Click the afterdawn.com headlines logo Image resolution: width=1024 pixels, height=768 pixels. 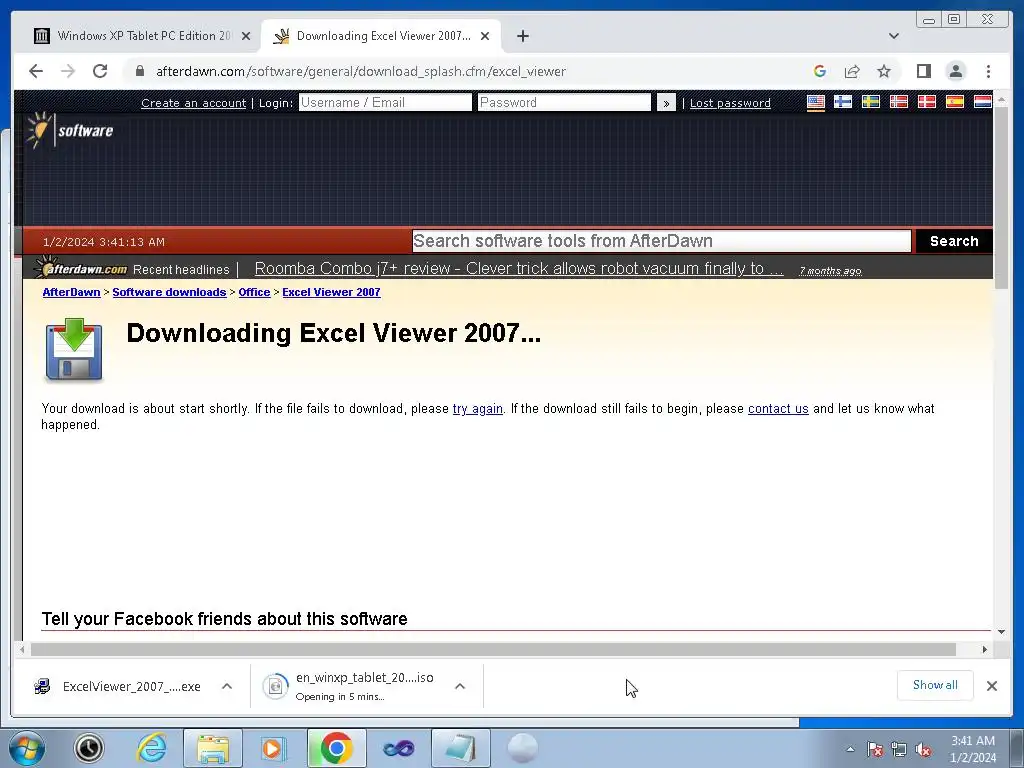point(81,268)
